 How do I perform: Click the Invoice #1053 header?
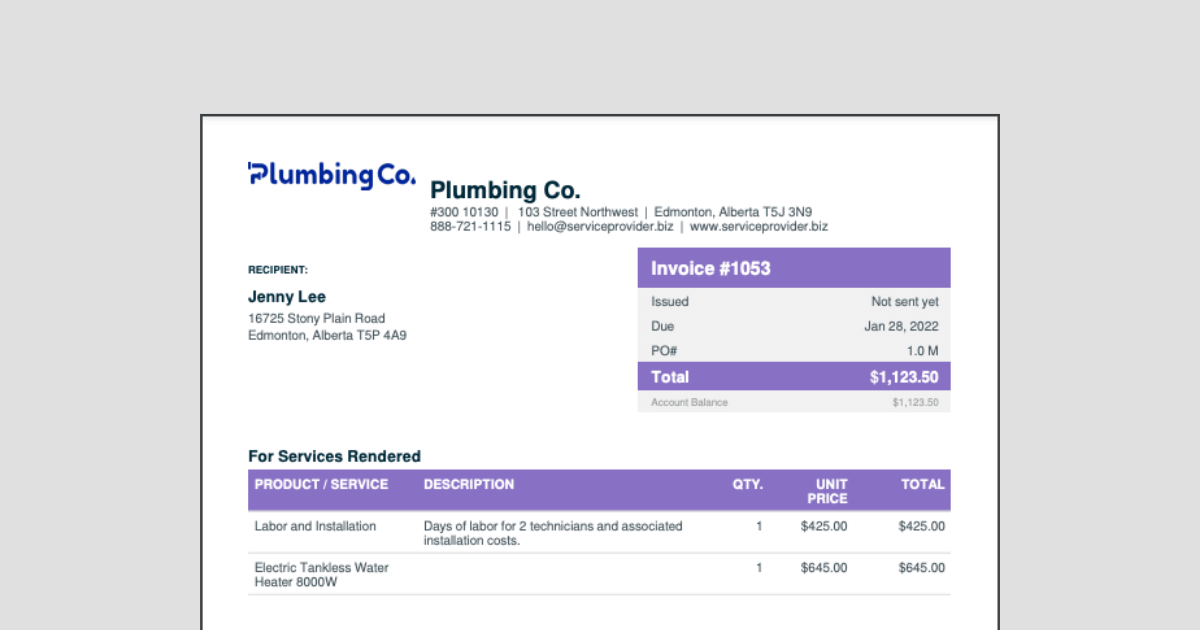point(794,268)
